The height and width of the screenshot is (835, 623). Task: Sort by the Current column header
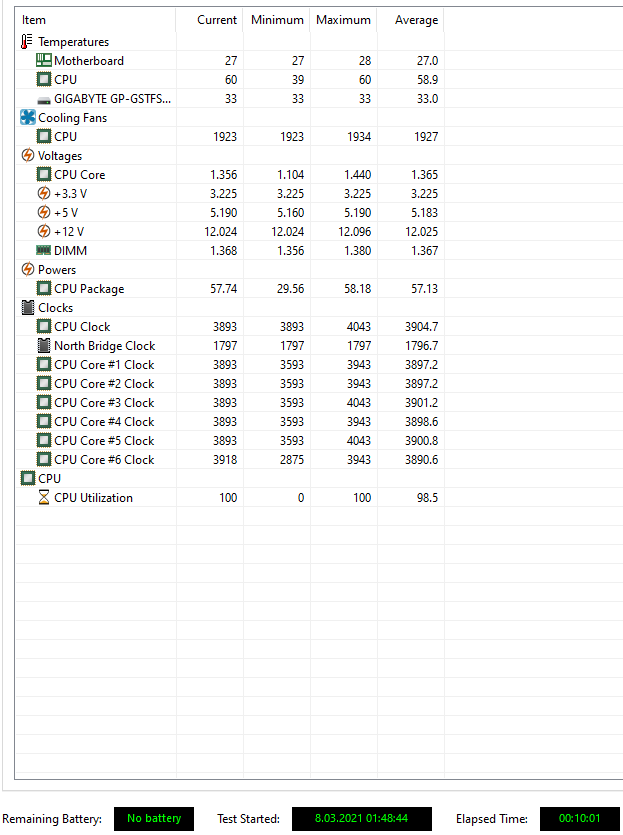pos(217,20)
